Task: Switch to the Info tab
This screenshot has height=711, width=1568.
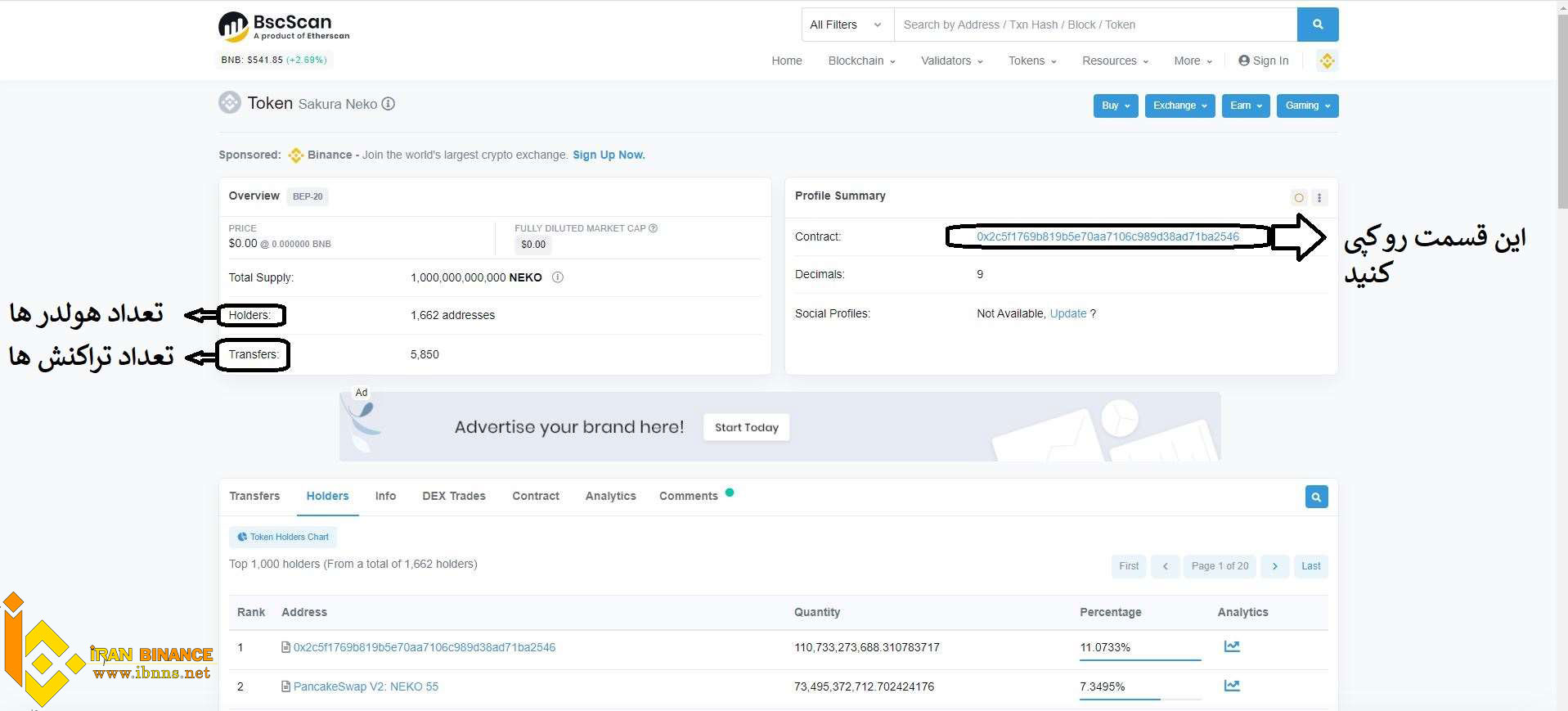Action: coord(385,496)
